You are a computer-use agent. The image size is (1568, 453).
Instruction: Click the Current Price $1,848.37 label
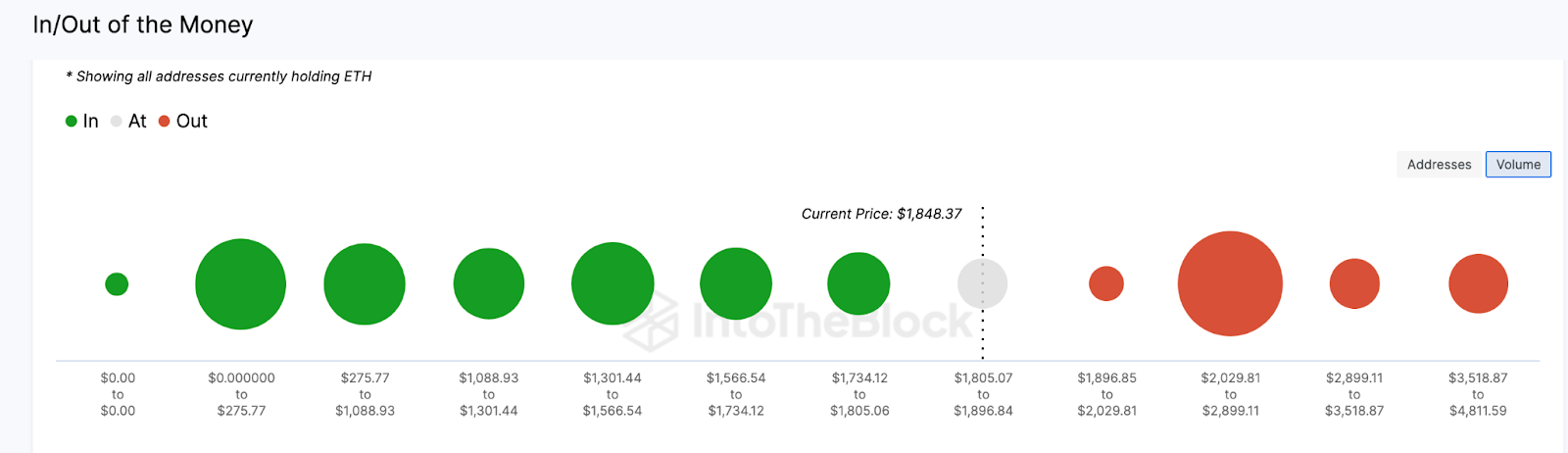(881, 214)
